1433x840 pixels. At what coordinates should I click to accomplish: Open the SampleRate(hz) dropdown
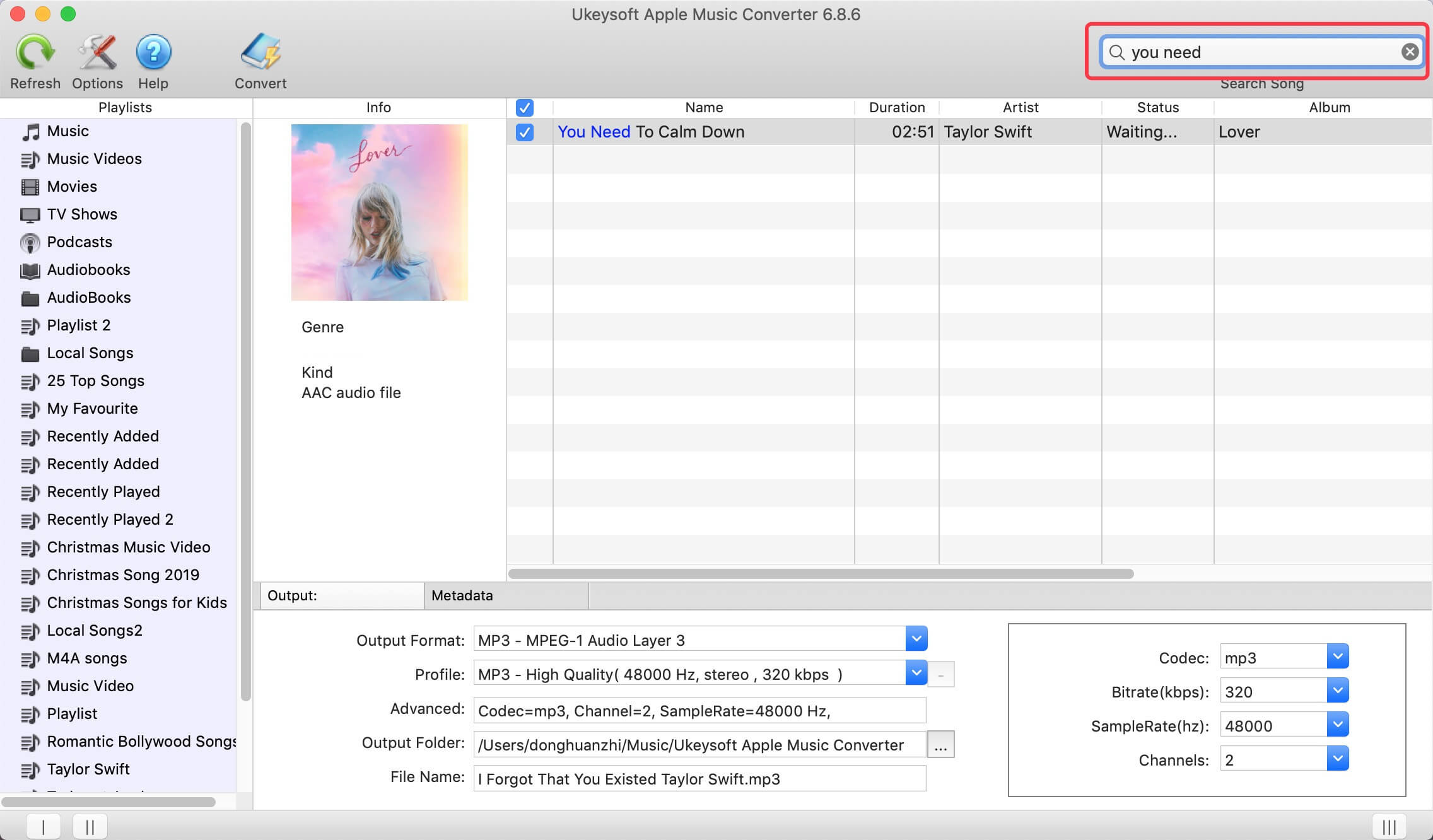pyautogui.click(x=1338, y=725)
